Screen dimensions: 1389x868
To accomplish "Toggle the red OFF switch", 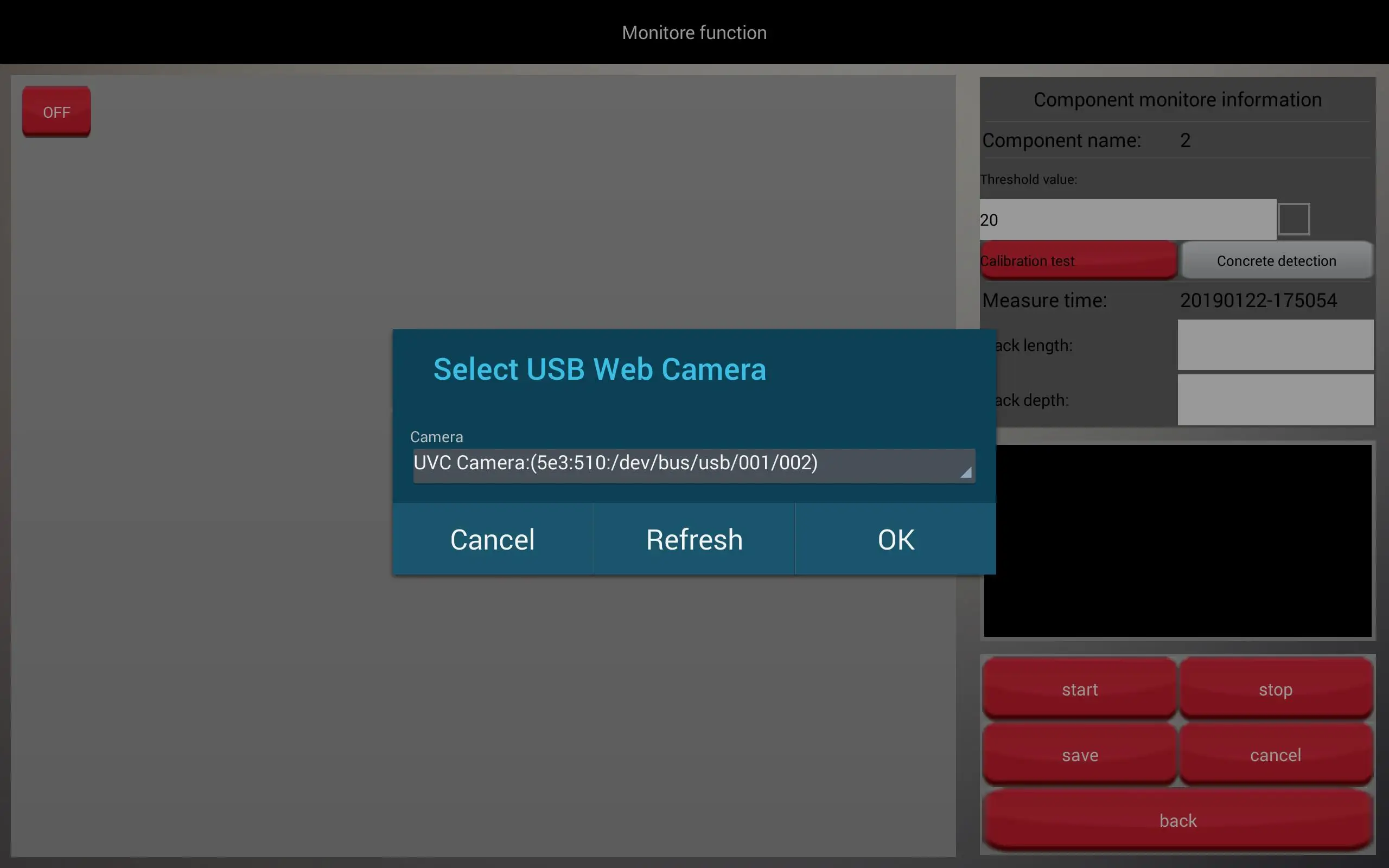I will click(56, 112).
